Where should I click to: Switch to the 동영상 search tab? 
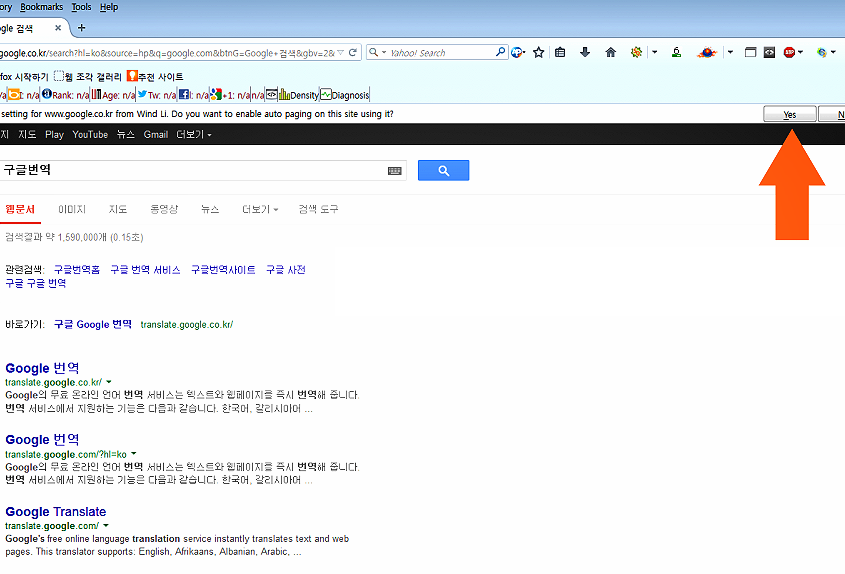[164, 209]
